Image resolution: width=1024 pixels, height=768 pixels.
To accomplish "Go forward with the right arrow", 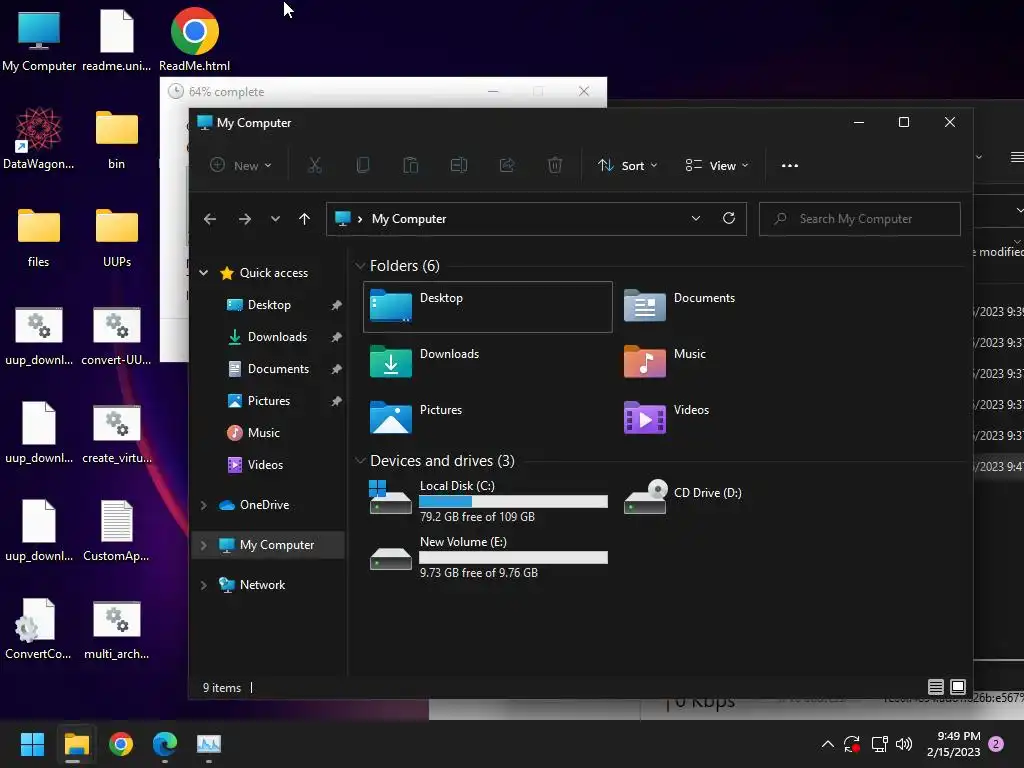I will point(245,219).
